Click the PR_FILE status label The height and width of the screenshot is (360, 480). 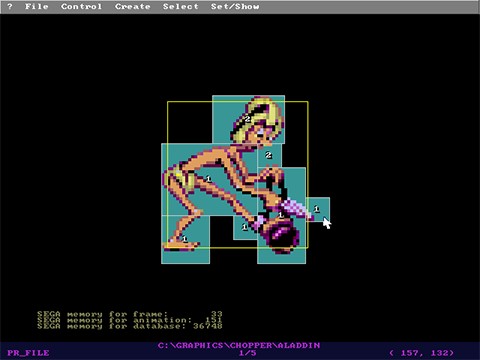[x=28, y=353]
